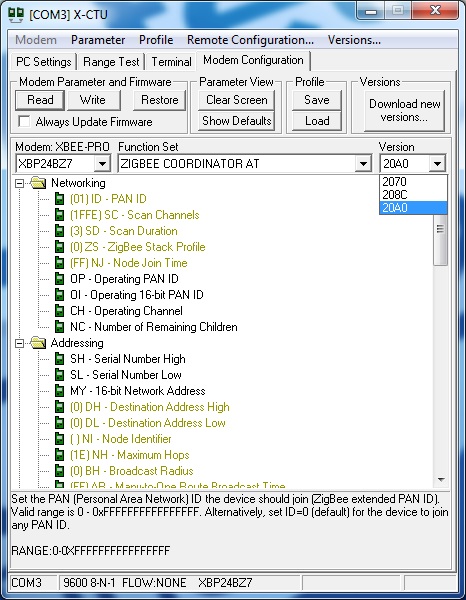Viewport: 466px width, 600px height.
Task: Click the Destination Address Low icon
Action: click(x=59, y=423)
